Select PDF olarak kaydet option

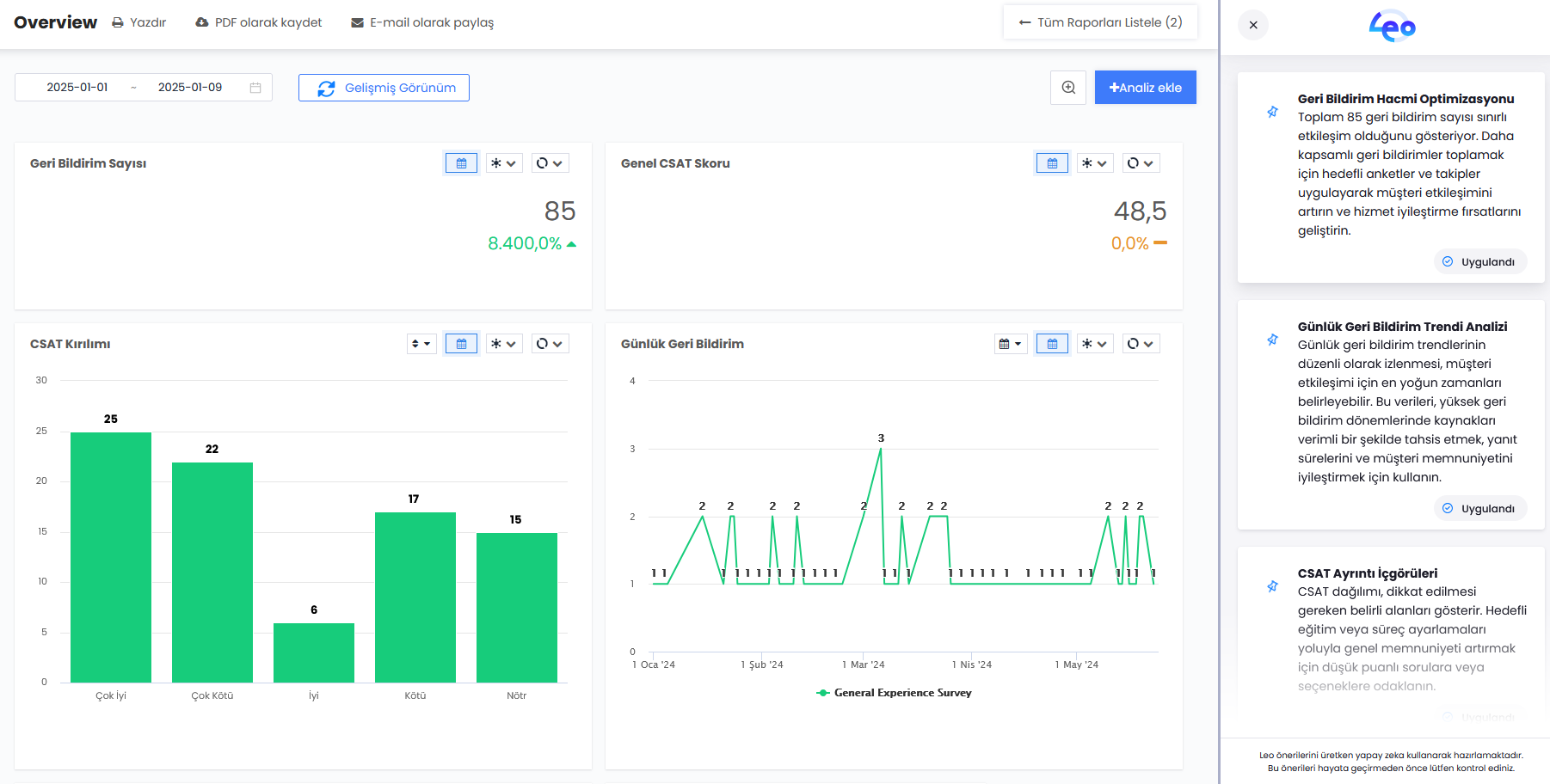point(259,22)
